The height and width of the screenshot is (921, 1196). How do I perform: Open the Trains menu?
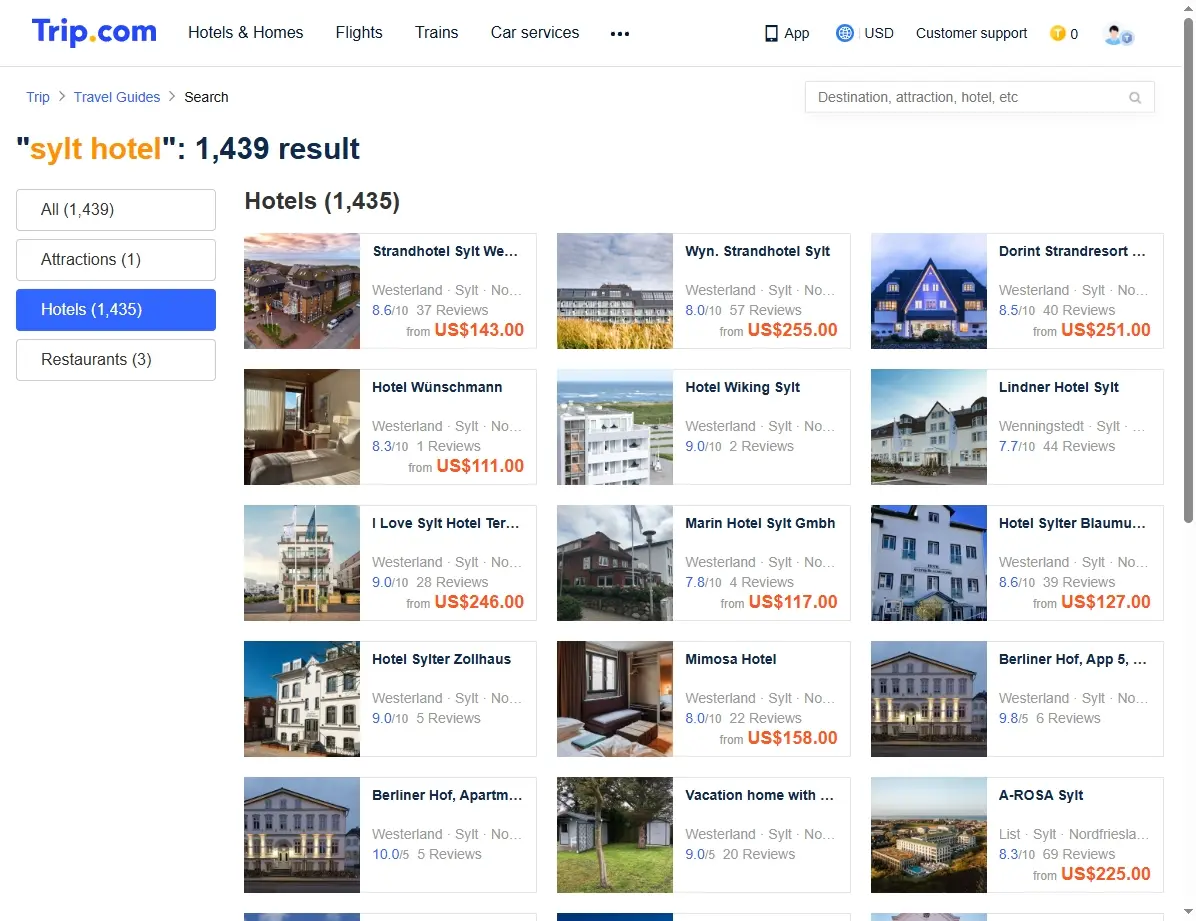coord(436,33)
